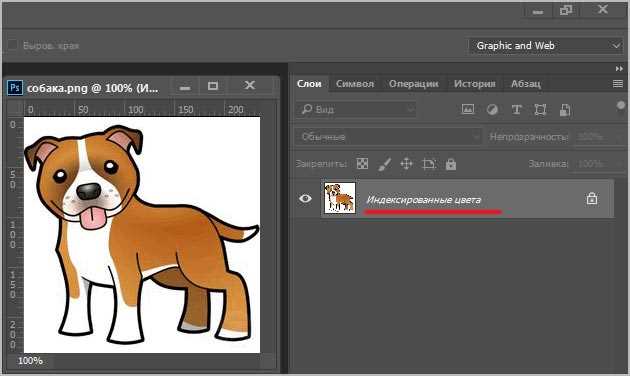Collapse the panel with double-arrow icon
Screen dimensions: 630x376
point(619,69)
